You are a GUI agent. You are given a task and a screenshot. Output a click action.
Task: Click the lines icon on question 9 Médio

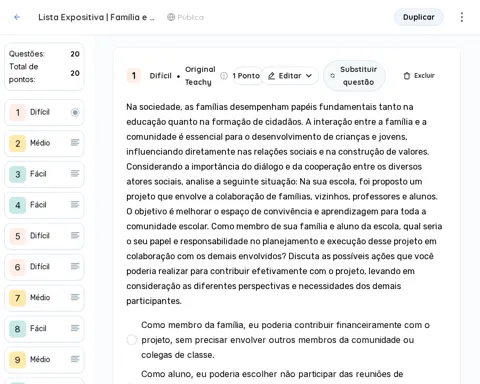(75, 359)
